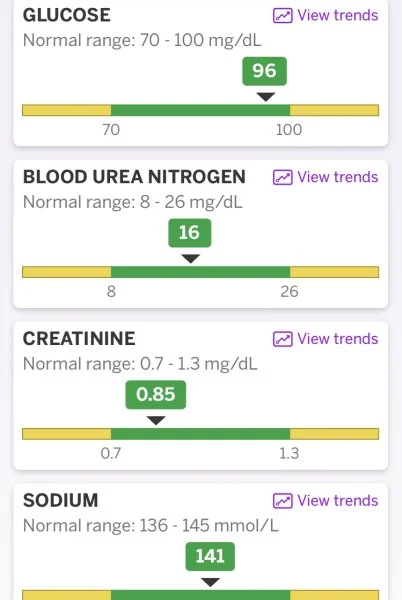Screen dimensions: 402x600
Task: Click the black marker arrow under 0.85
Action: tap(156, 421)
